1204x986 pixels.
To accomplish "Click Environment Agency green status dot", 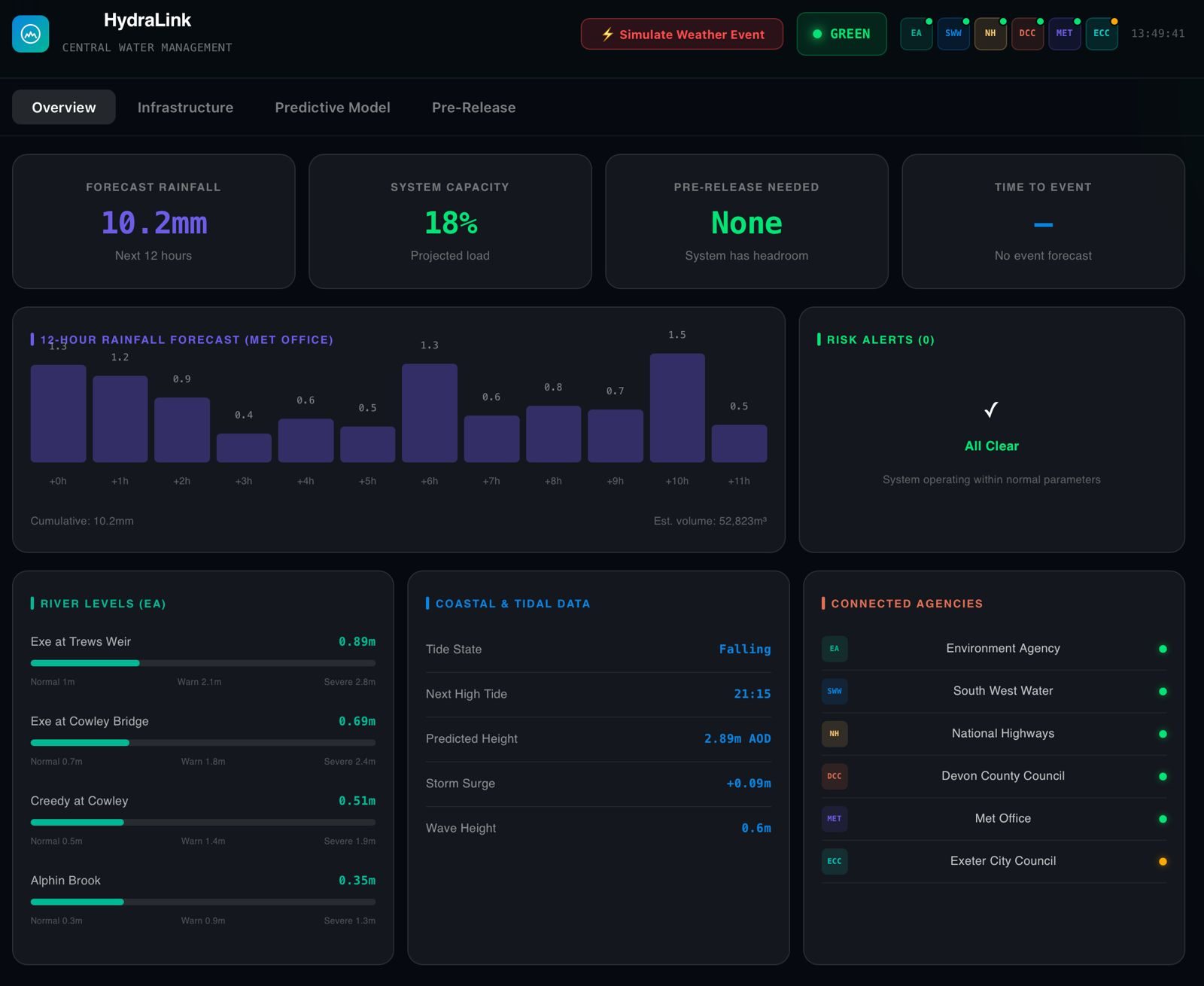I will click(x=1163, y=649).
